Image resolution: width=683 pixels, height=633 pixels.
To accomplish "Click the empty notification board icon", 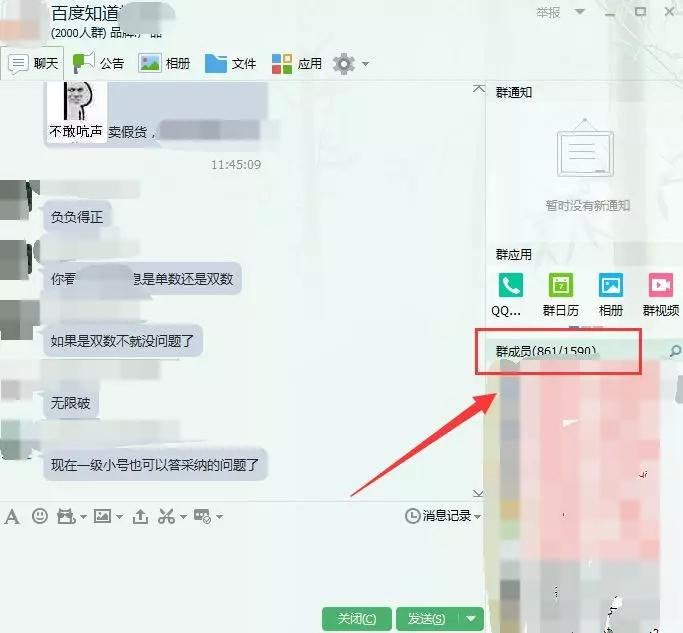I will click(585, 148).
